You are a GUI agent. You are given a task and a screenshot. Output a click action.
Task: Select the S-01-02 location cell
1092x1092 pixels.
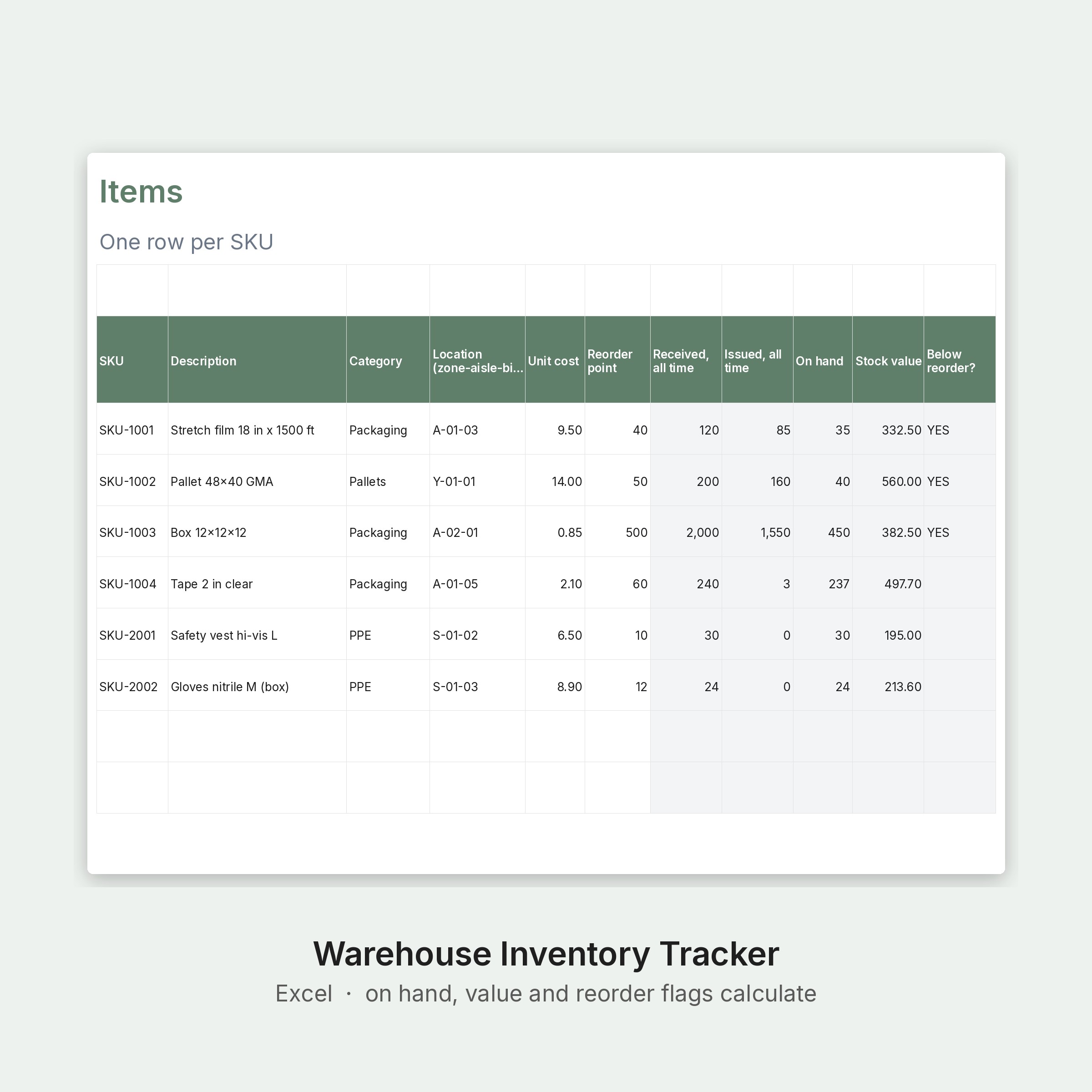point(478,634)
